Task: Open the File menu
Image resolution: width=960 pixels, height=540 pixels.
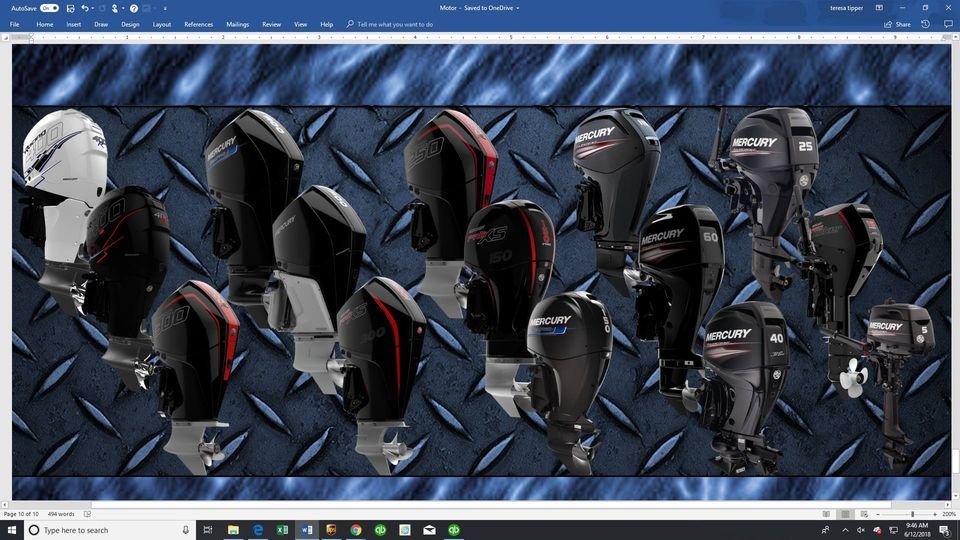Action: click(x=15, y=24)
